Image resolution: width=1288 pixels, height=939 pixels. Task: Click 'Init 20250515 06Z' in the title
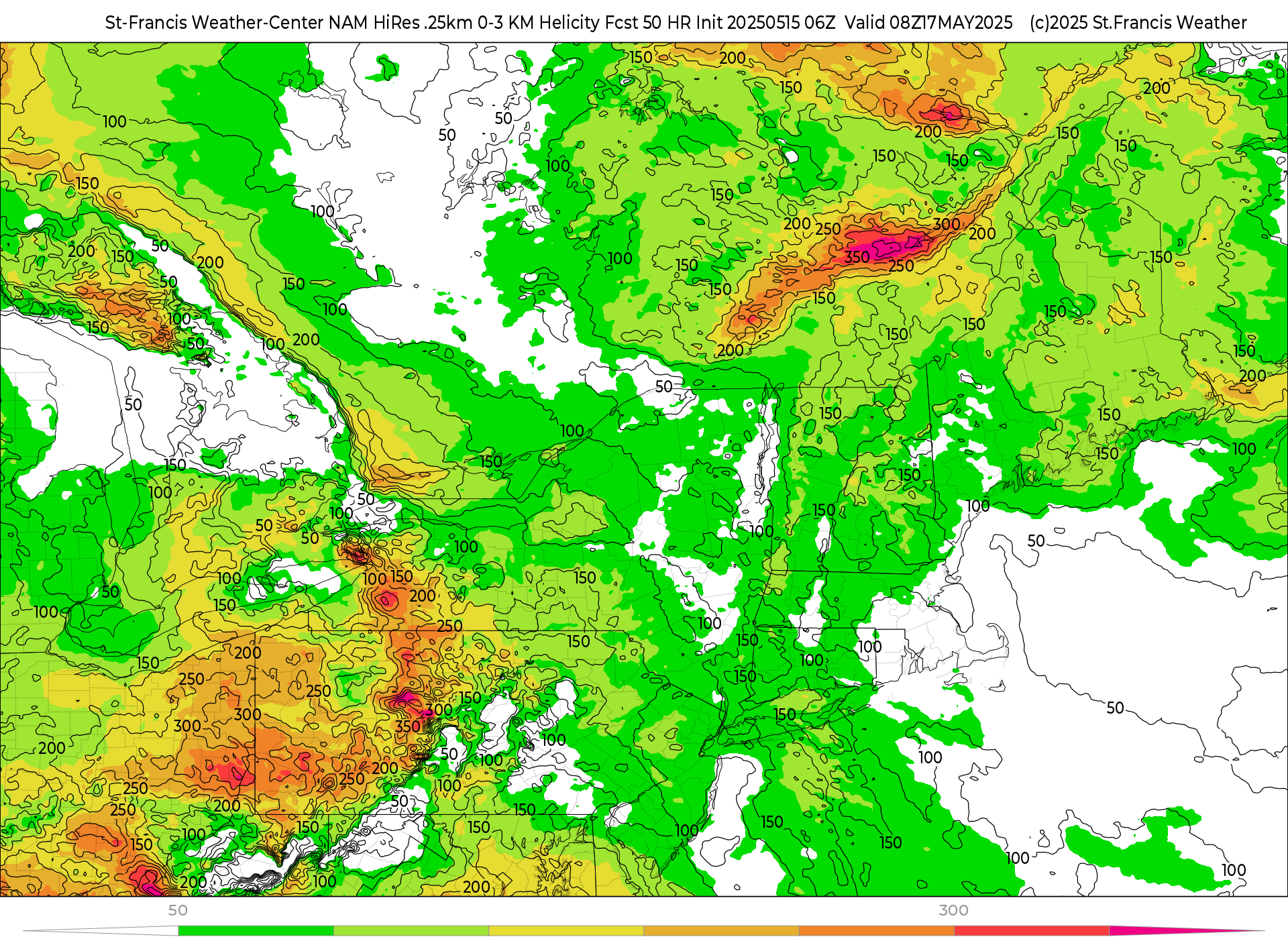766,23
